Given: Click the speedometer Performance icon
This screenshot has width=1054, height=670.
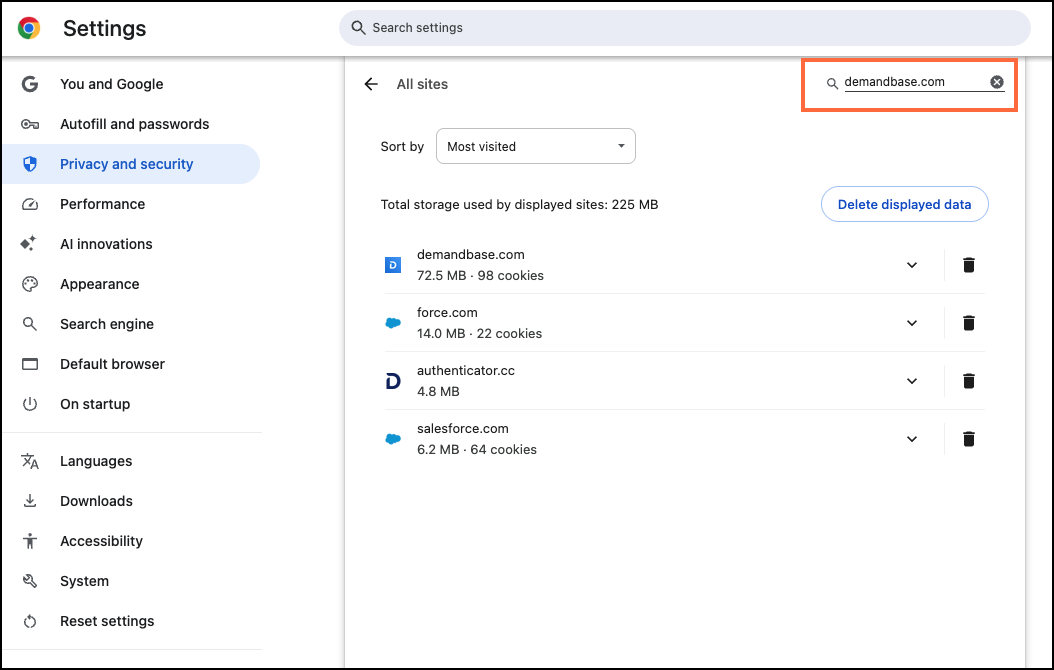Looking at the screenshot, I should [x=30, y=204].
